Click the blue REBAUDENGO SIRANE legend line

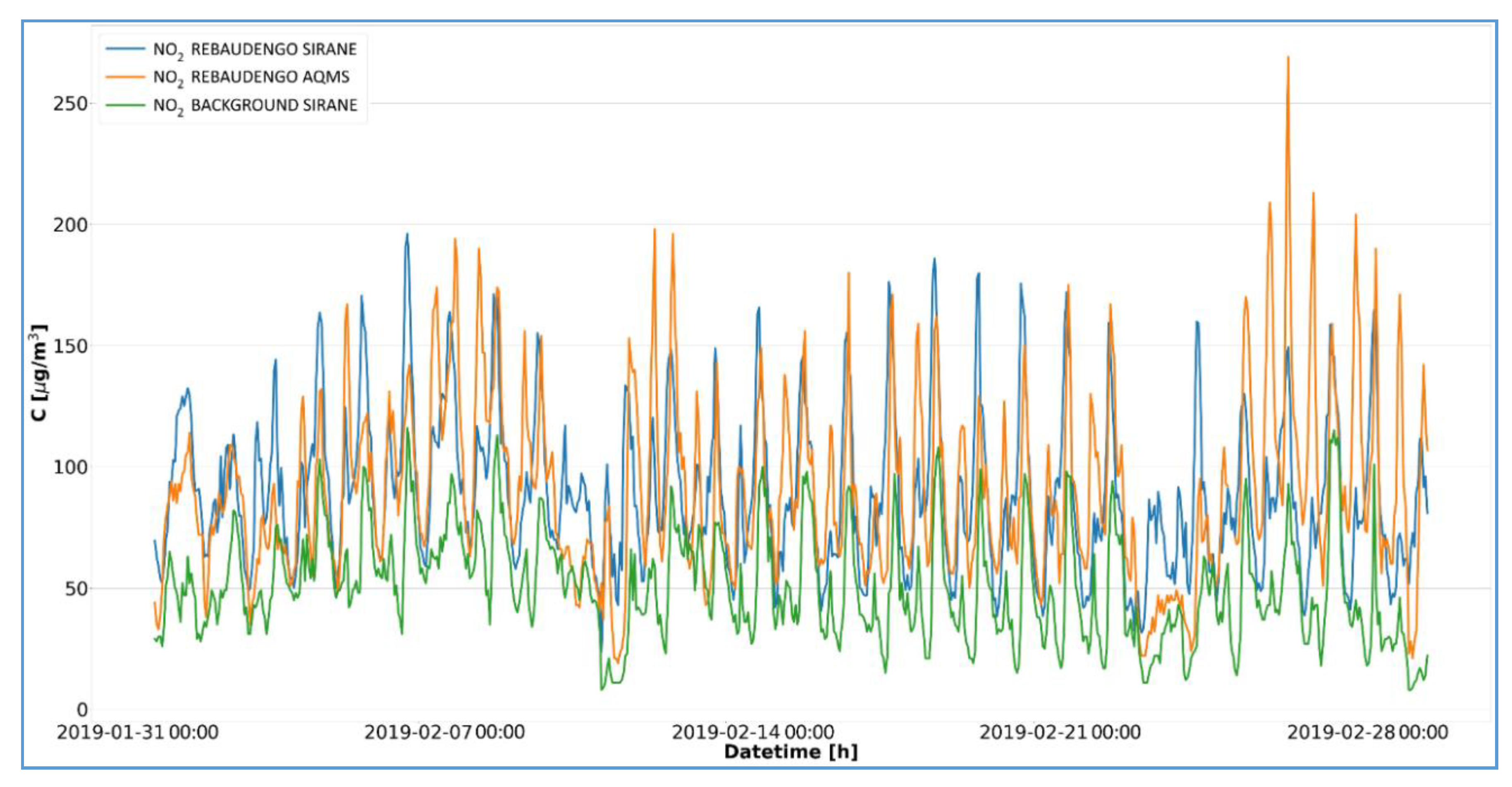[x=125, y=49]
